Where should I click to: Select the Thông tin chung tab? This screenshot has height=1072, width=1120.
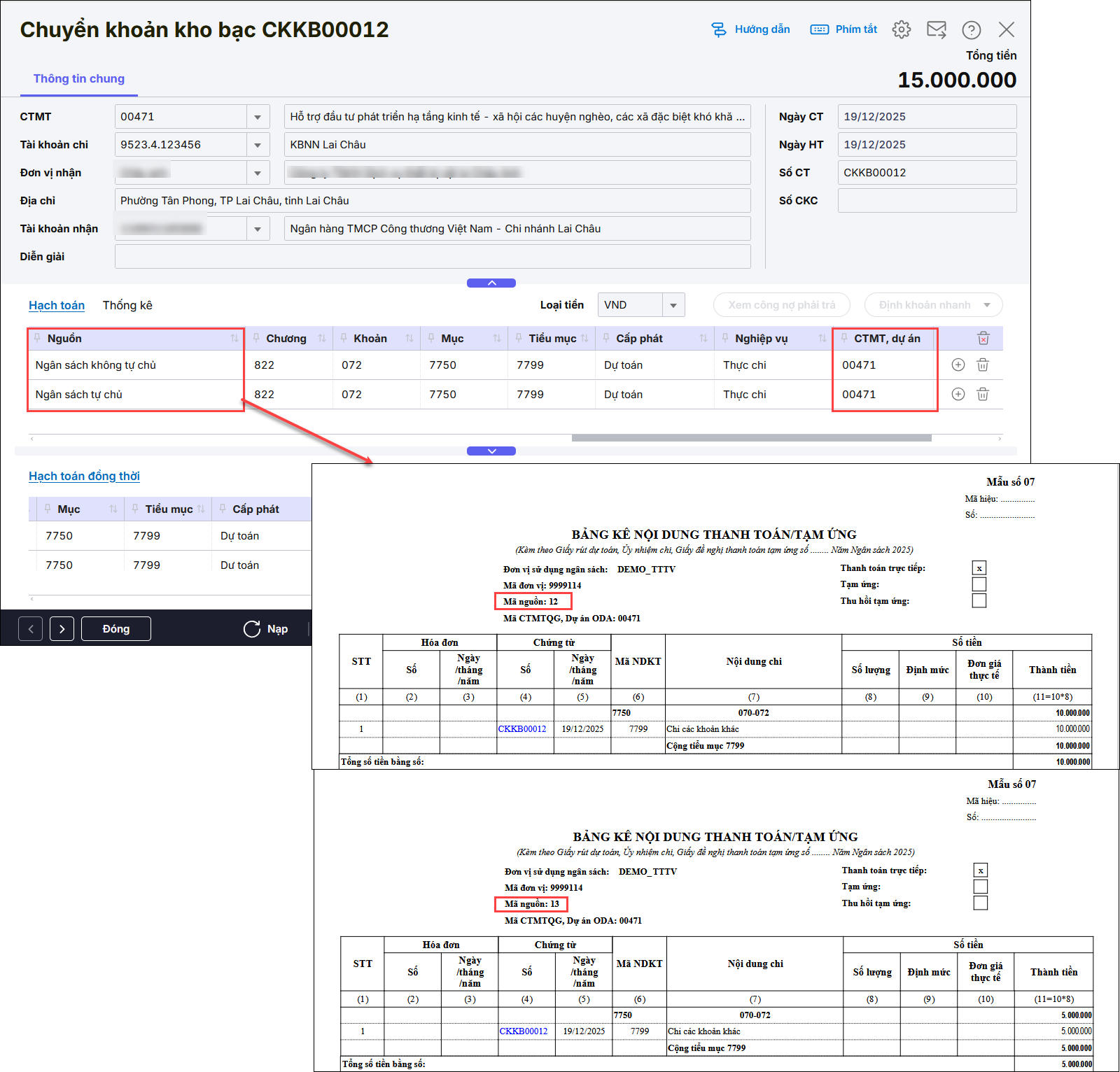[x=79, y=78]
